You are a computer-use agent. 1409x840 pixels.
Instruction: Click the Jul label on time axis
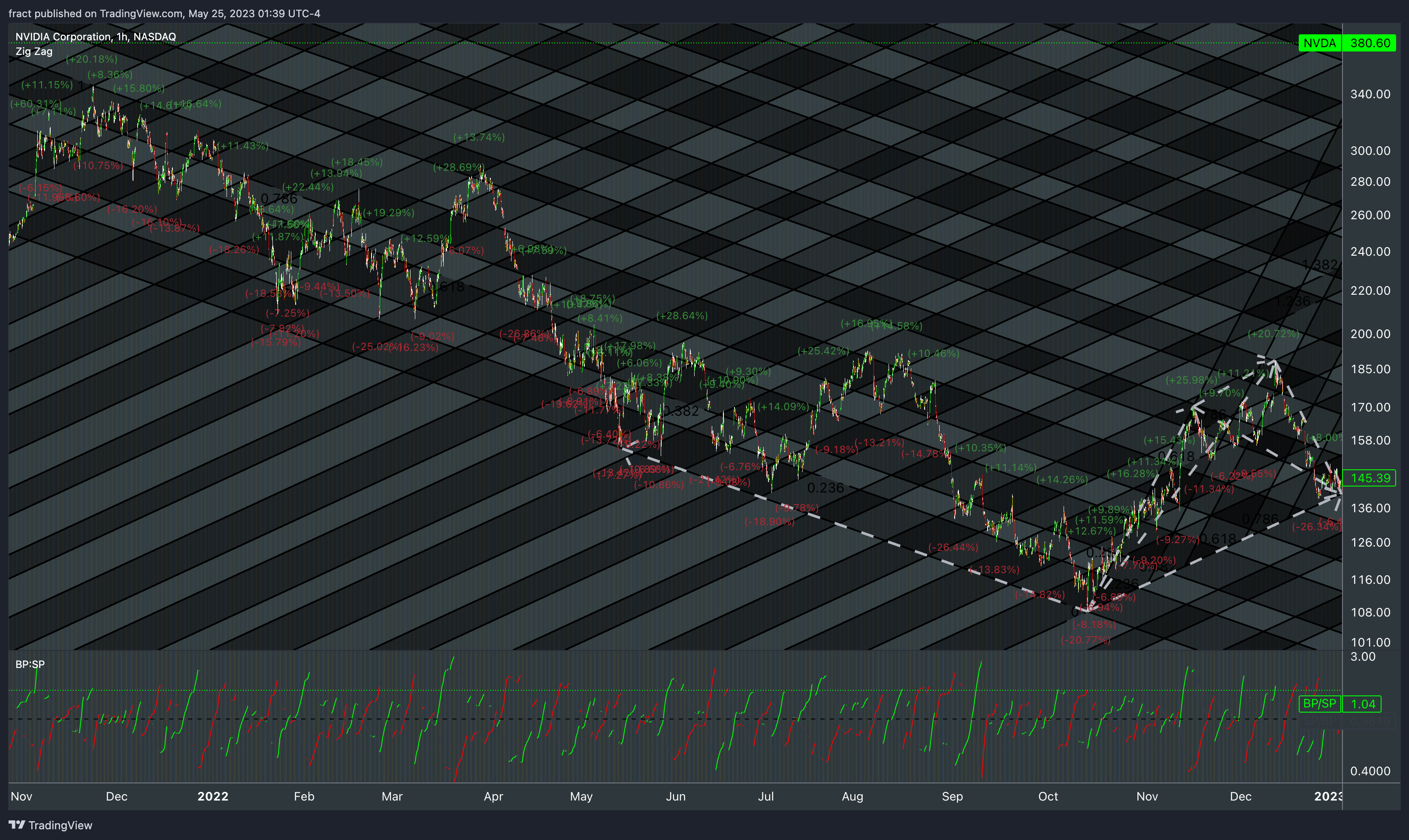[765, 796]
